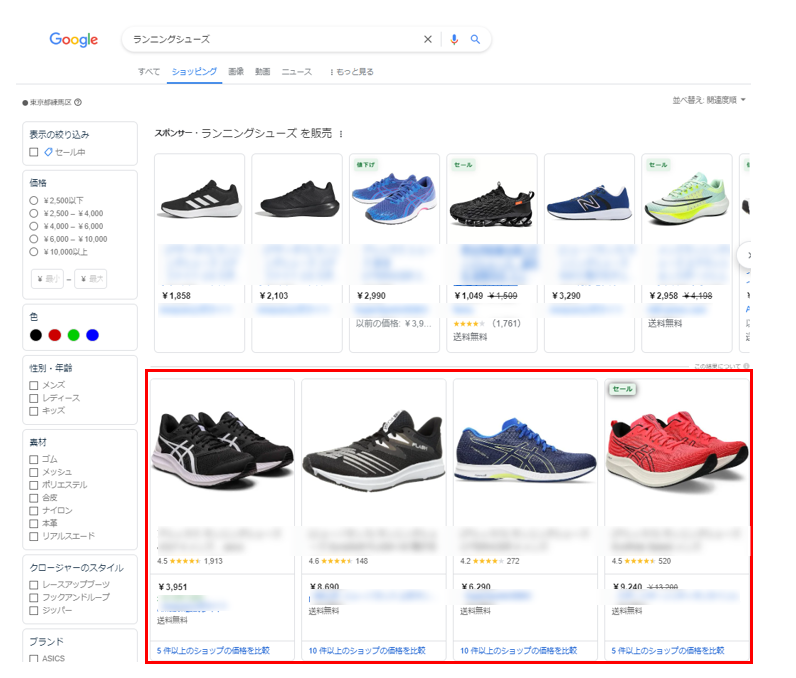Screen dimensions: 796x678
Task: Compare prices for the ¥9,240 shoe
Action: click(x=668, y=650)
